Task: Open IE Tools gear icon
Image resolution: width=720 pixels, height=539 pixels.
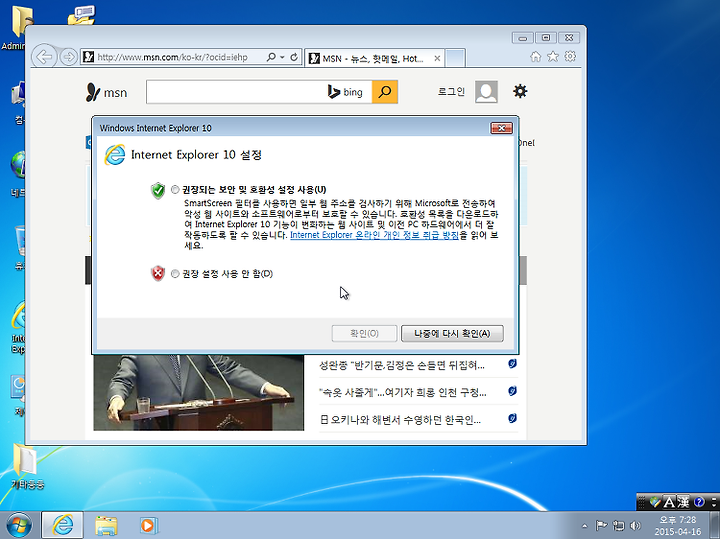Action: tap(570, 56)
